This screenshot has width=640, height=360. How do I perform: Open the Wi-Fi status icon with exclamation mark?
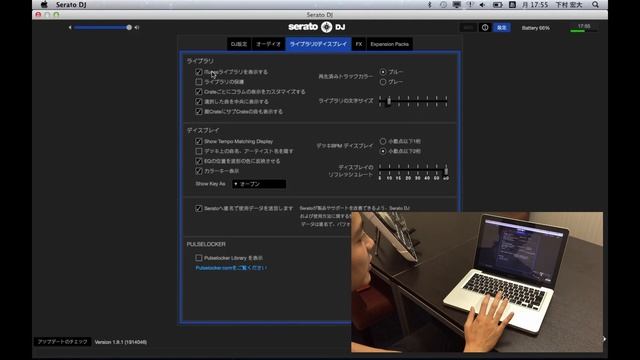coord(470,4)
